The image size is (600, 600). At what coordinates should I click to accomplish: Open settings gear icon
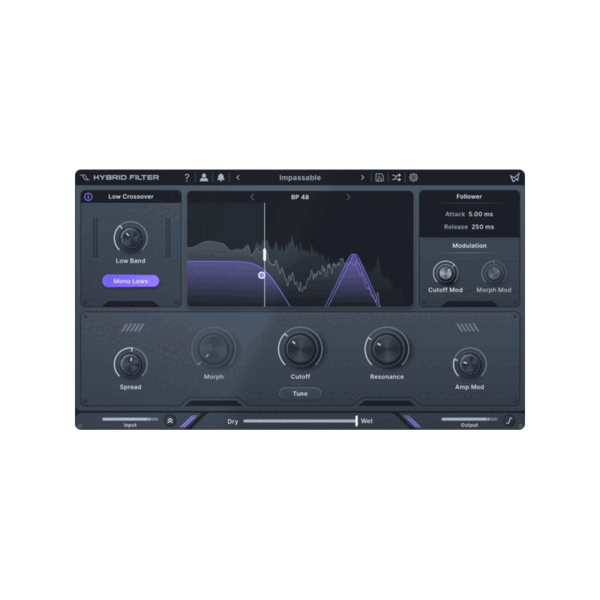414,178
